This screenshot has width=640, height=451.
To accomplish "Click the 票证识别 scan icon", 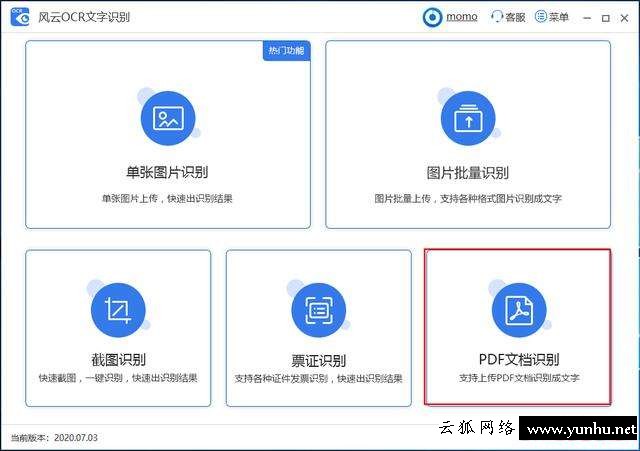I will pyautogui.click(x=318, y=310).
